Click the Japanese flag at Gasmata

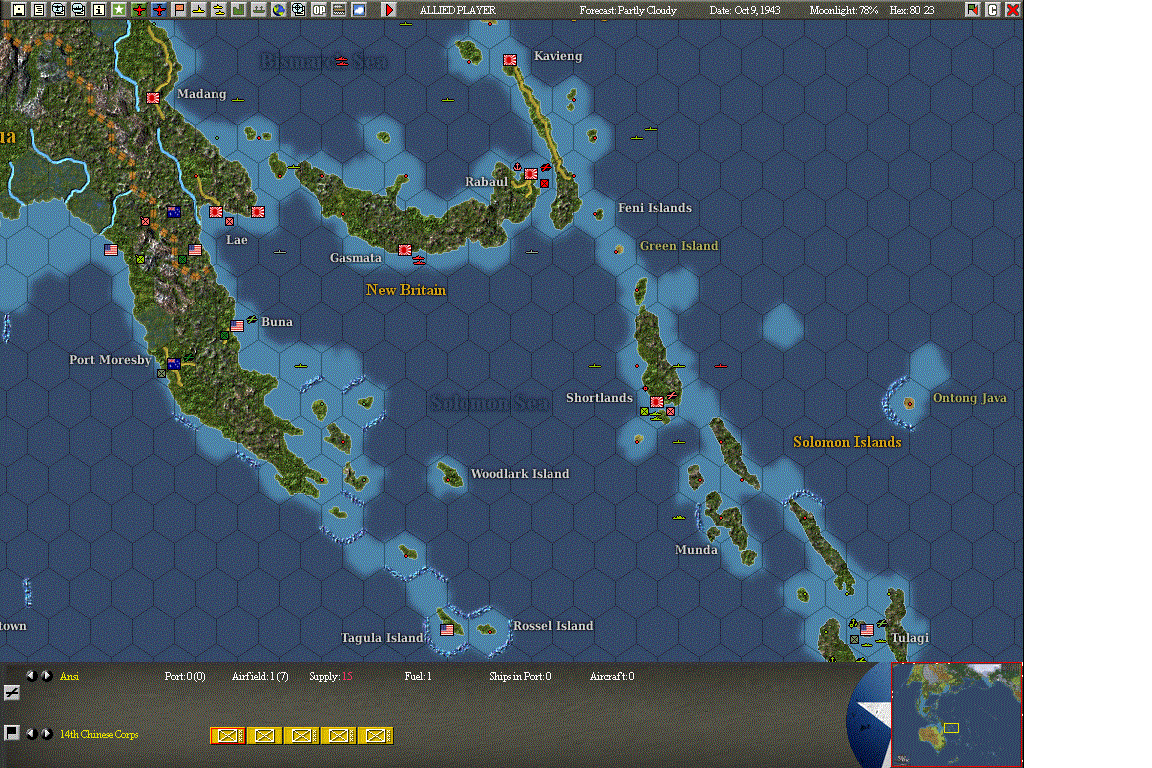tap(404, 250)
